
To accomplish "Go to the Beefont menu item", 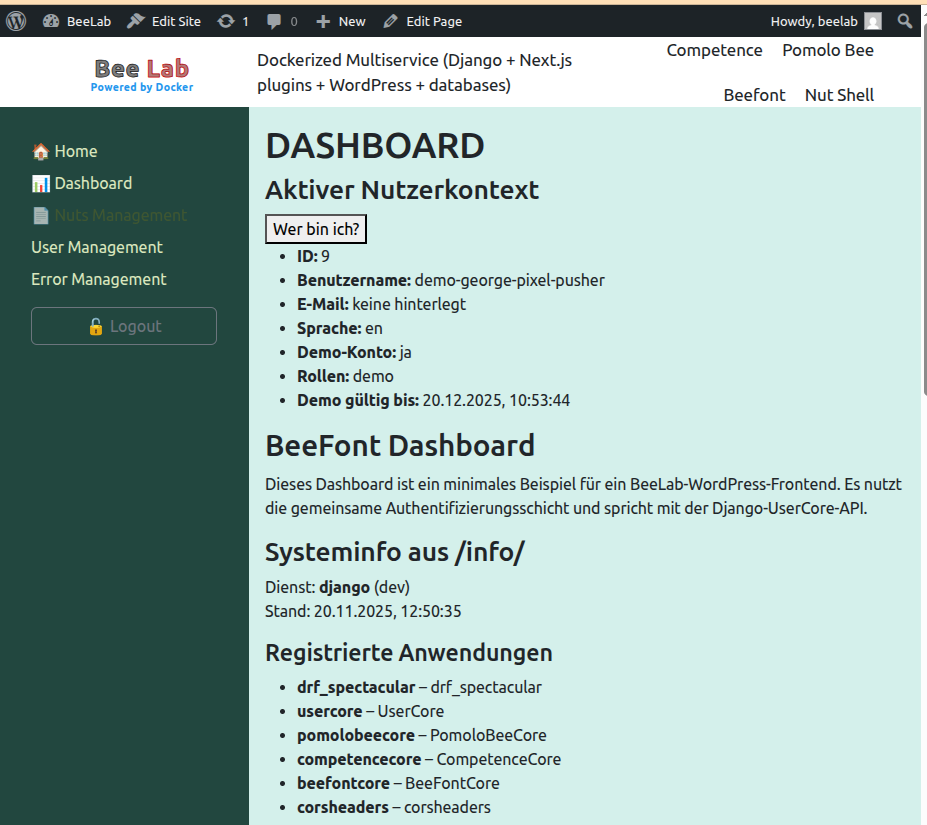I will (754, 95).
